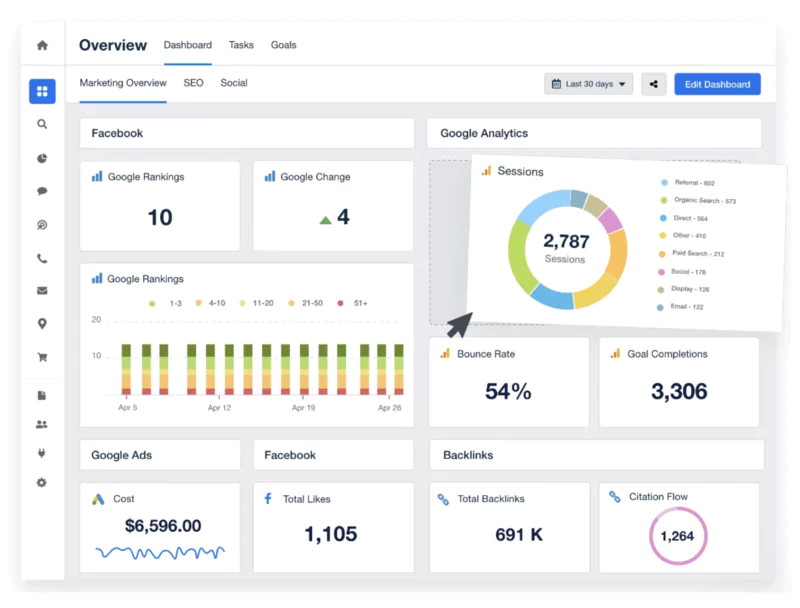
Task: Open the pie chart reports icon in the sidebar
Action: click(42, 158)
